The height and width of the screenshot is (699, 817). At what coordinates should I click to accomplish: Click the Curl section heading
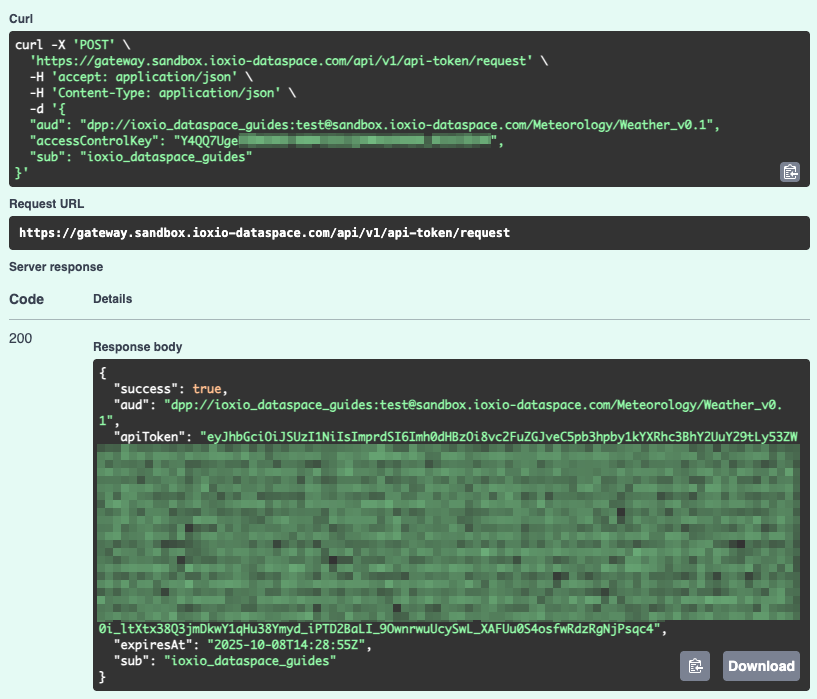pos(19,18)
